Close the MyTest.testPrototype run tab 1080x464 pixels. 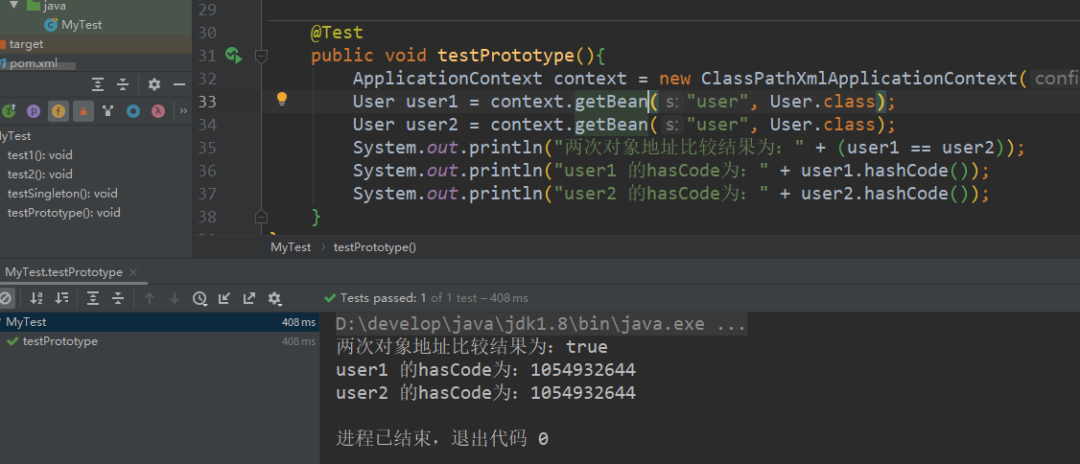coord(134,272)
